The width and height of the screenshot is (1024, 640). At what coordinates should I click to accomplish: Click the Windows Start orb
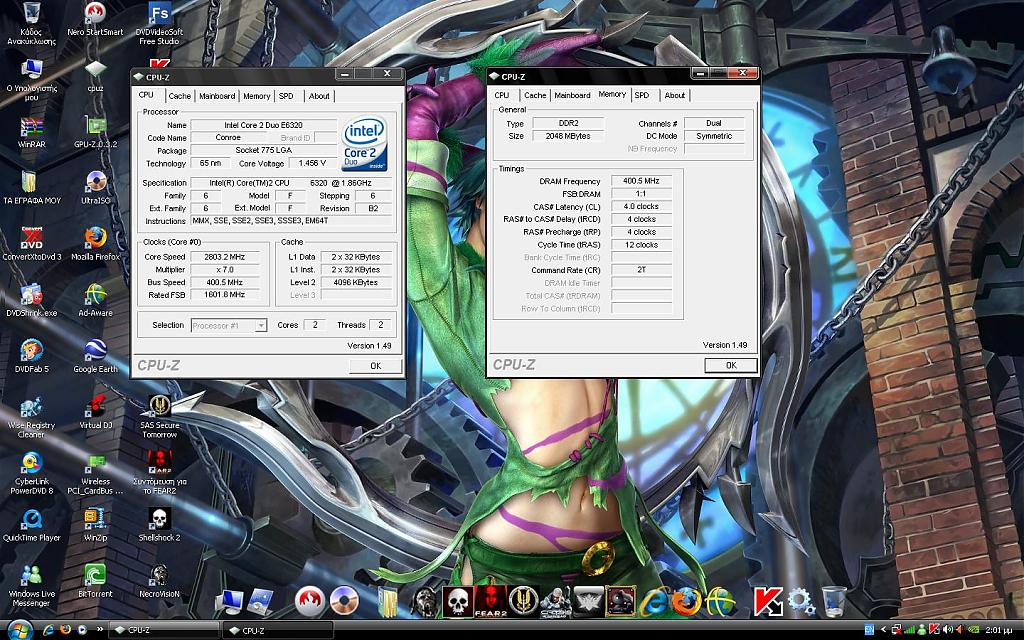click(20, 630)
